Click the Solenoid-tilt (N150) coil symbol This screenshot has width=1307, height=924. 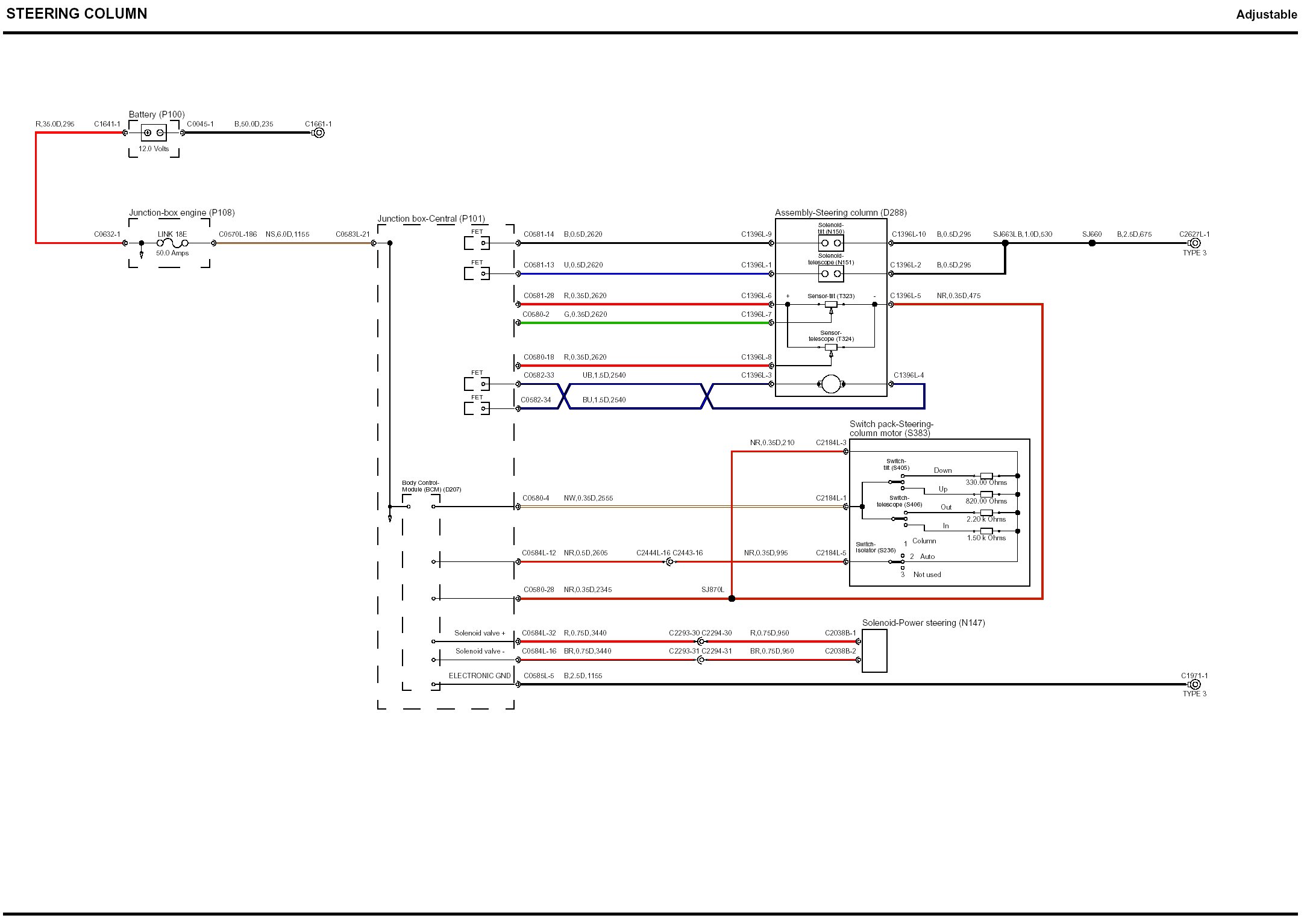(830, 243)
